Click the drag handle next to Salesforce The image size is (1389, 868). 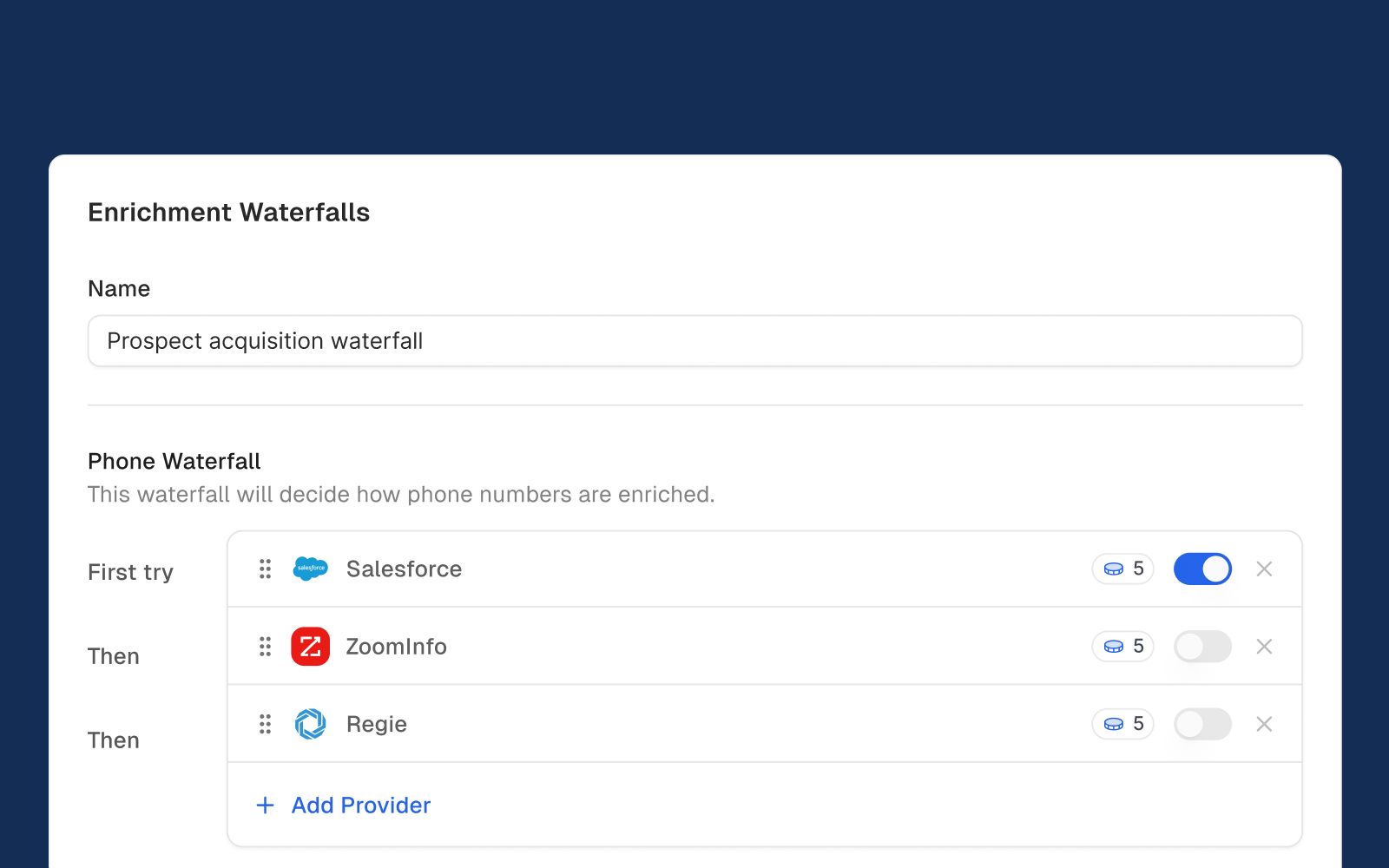tap(265, 569)
